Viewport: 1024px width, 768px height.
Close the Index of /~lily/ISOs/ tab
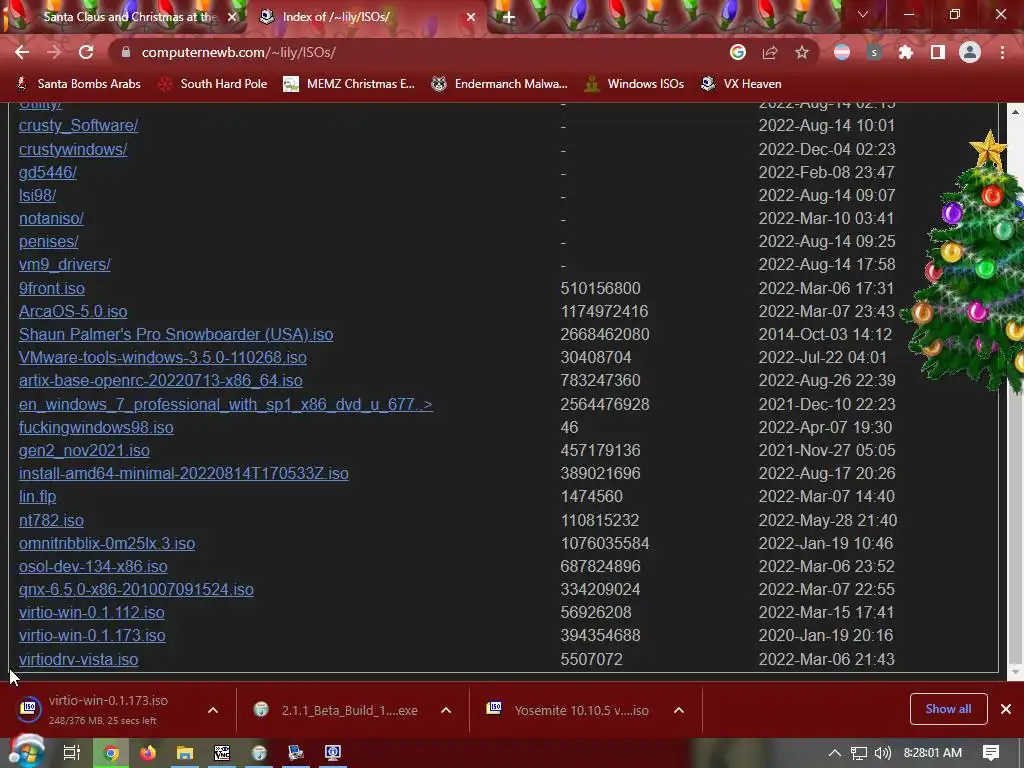tap(471, 18)
